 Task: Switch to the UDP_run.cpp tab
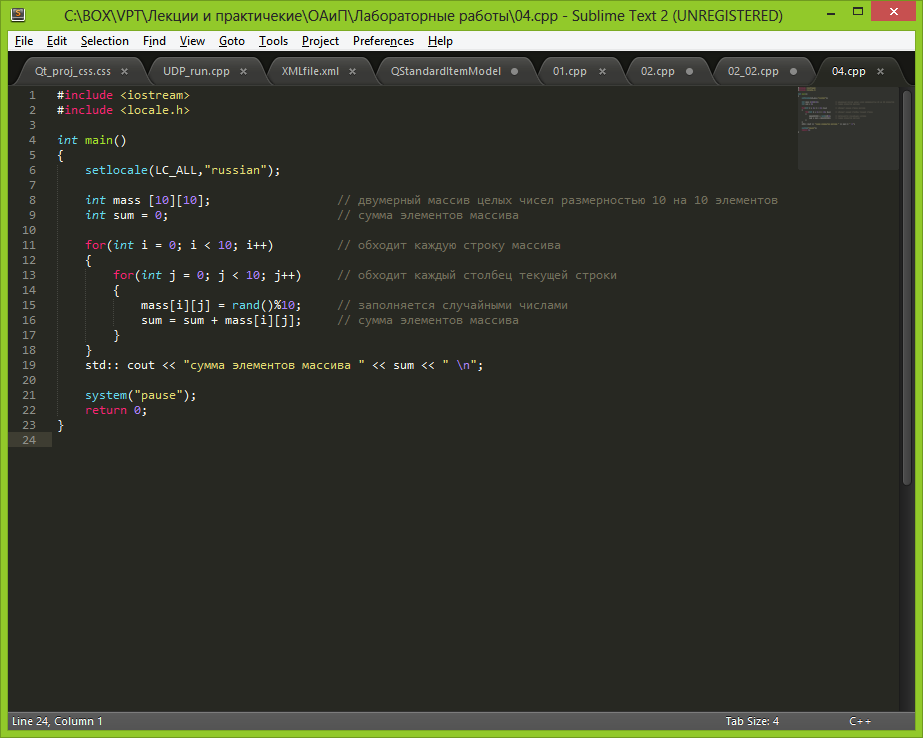[196, 71]
